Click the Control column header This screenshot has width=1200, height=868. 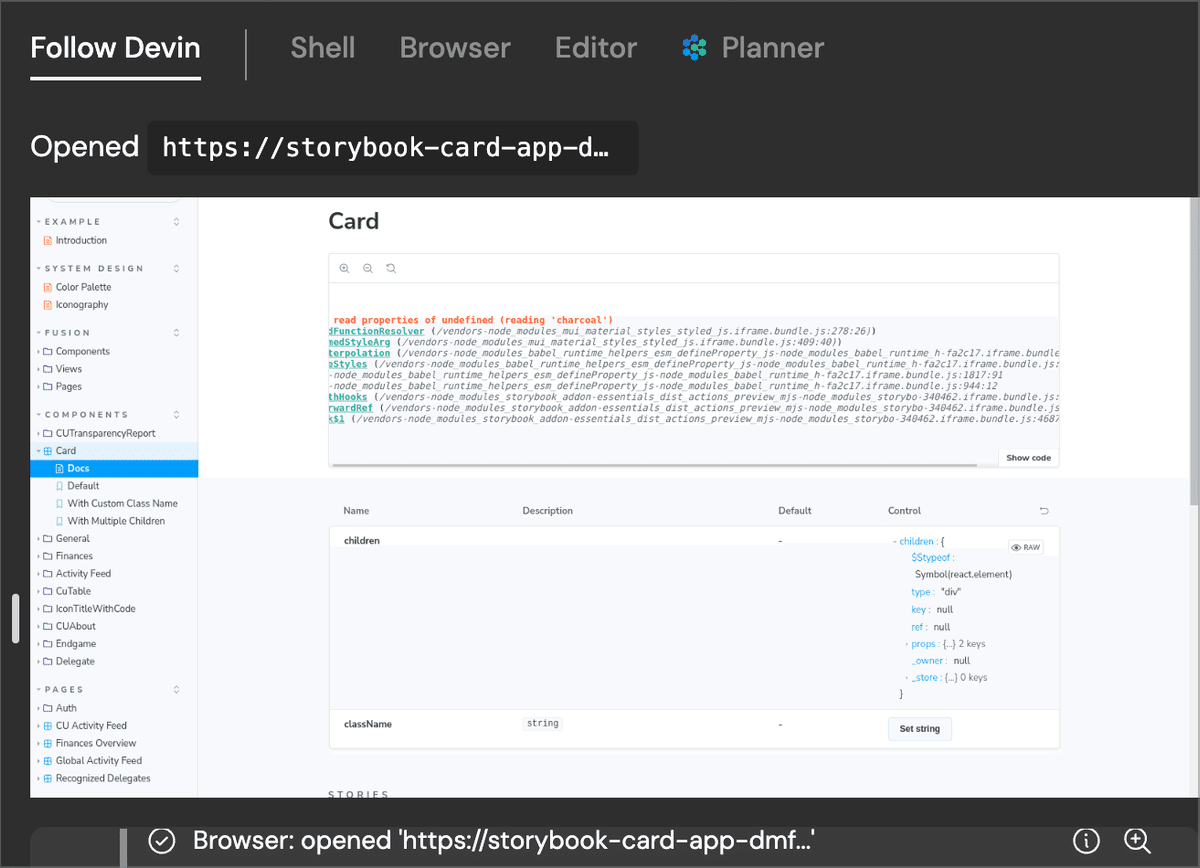[x=904, y=511]
